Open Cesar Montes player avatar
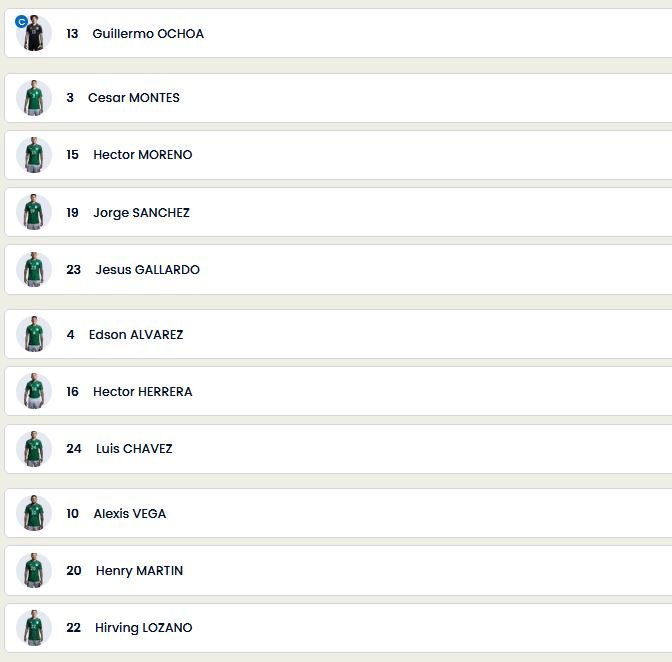The image size is (672, 662). [x=34, y=98]
